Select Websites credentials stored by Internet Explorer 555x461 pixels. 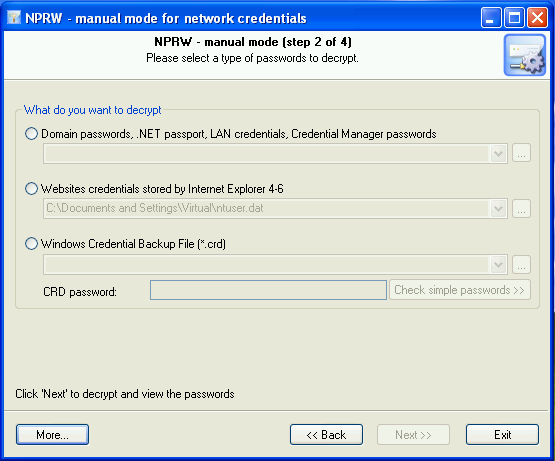(31, 189)
